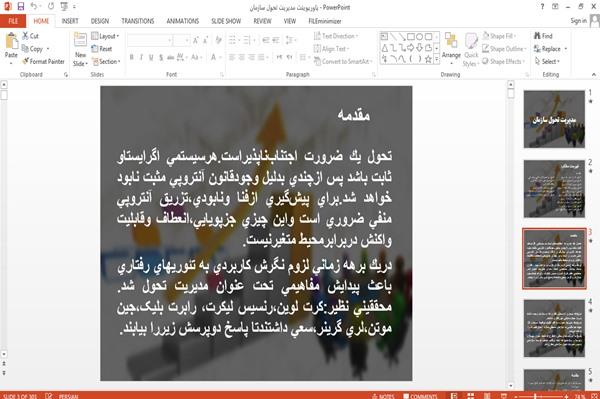
Task: Insert a rectangle shape from shapes gallery
Action: [411, 37]
